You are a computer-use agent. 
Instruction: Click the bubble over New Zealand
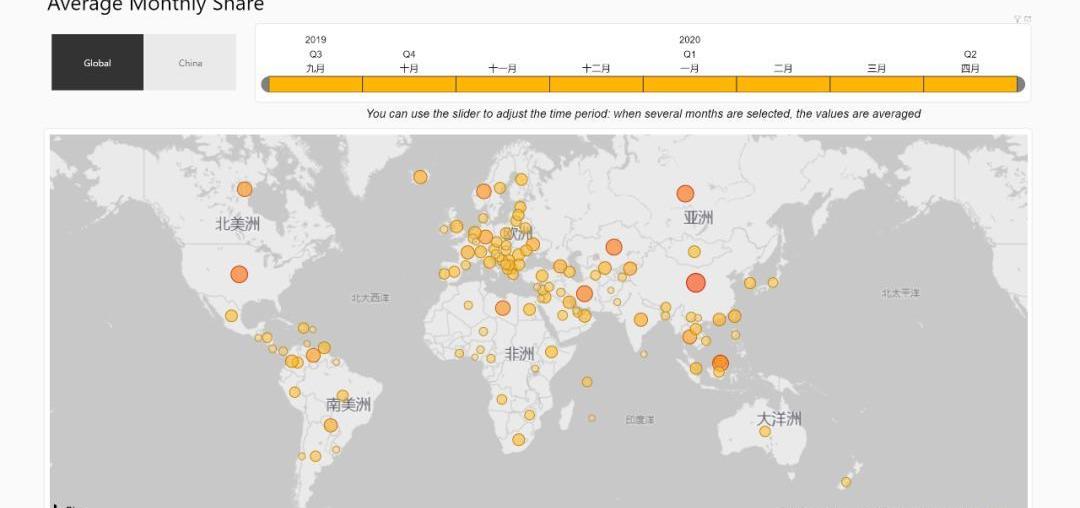point(846,482)
